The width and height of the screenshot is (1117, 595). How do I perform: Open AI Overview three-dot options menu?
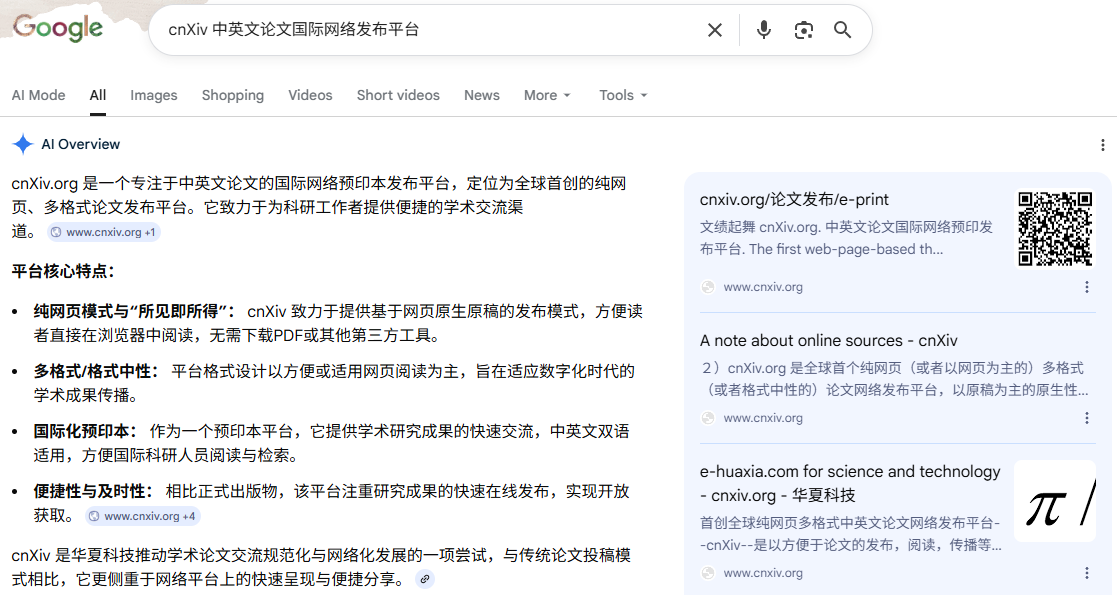tap(1101, 145)
